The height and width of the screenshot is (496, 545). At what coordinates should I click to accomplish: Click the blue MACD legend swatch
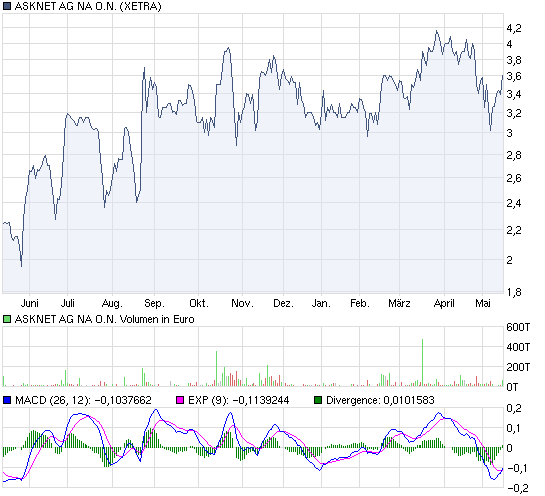[7, 400]
